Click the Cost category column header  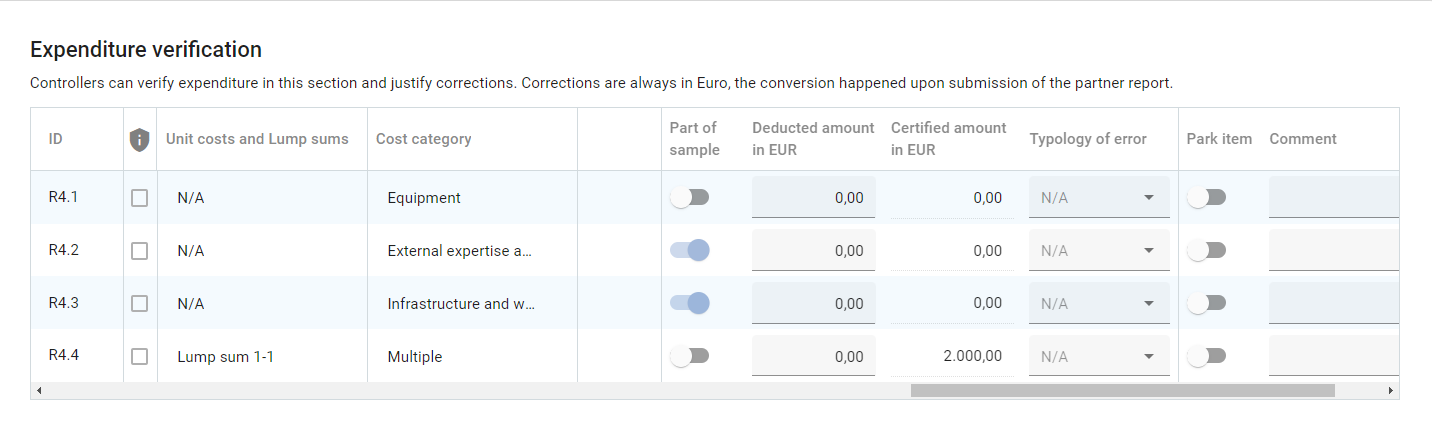[423, 139]
